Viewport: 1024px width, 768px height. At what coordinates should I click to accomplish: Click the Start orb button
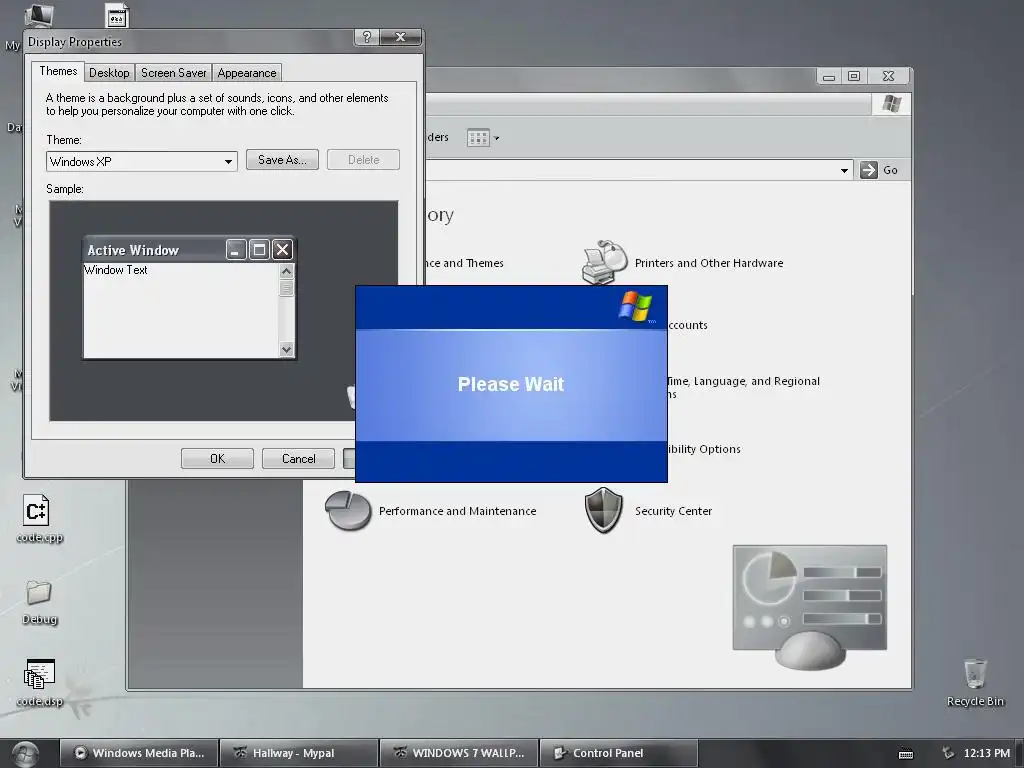click(25, 754)
